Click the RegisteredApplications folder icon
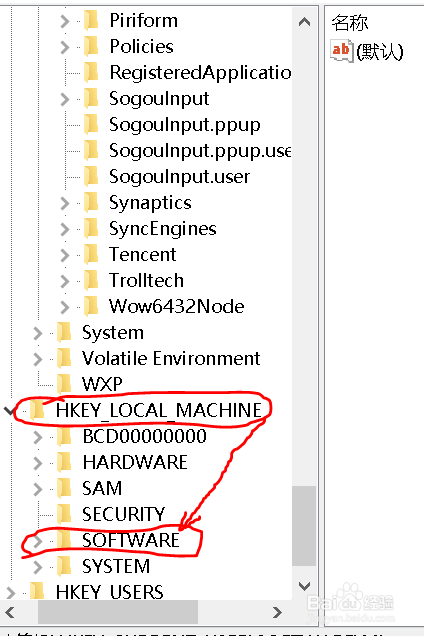This screenshot has height=636, width=424. coord(91,72)
